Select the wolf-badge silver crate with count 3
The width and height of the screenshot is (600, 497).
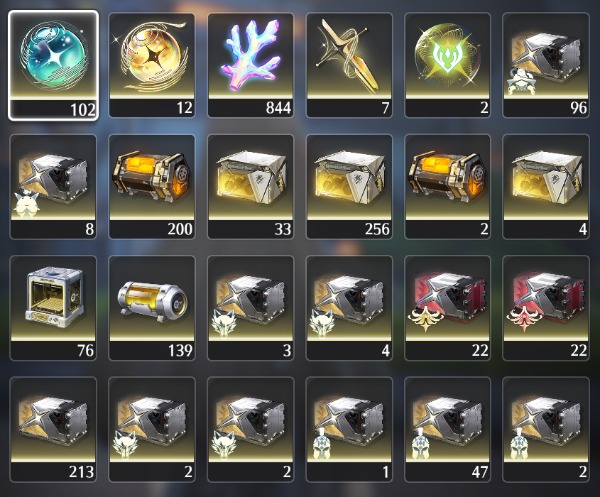[x=251, y=308]
